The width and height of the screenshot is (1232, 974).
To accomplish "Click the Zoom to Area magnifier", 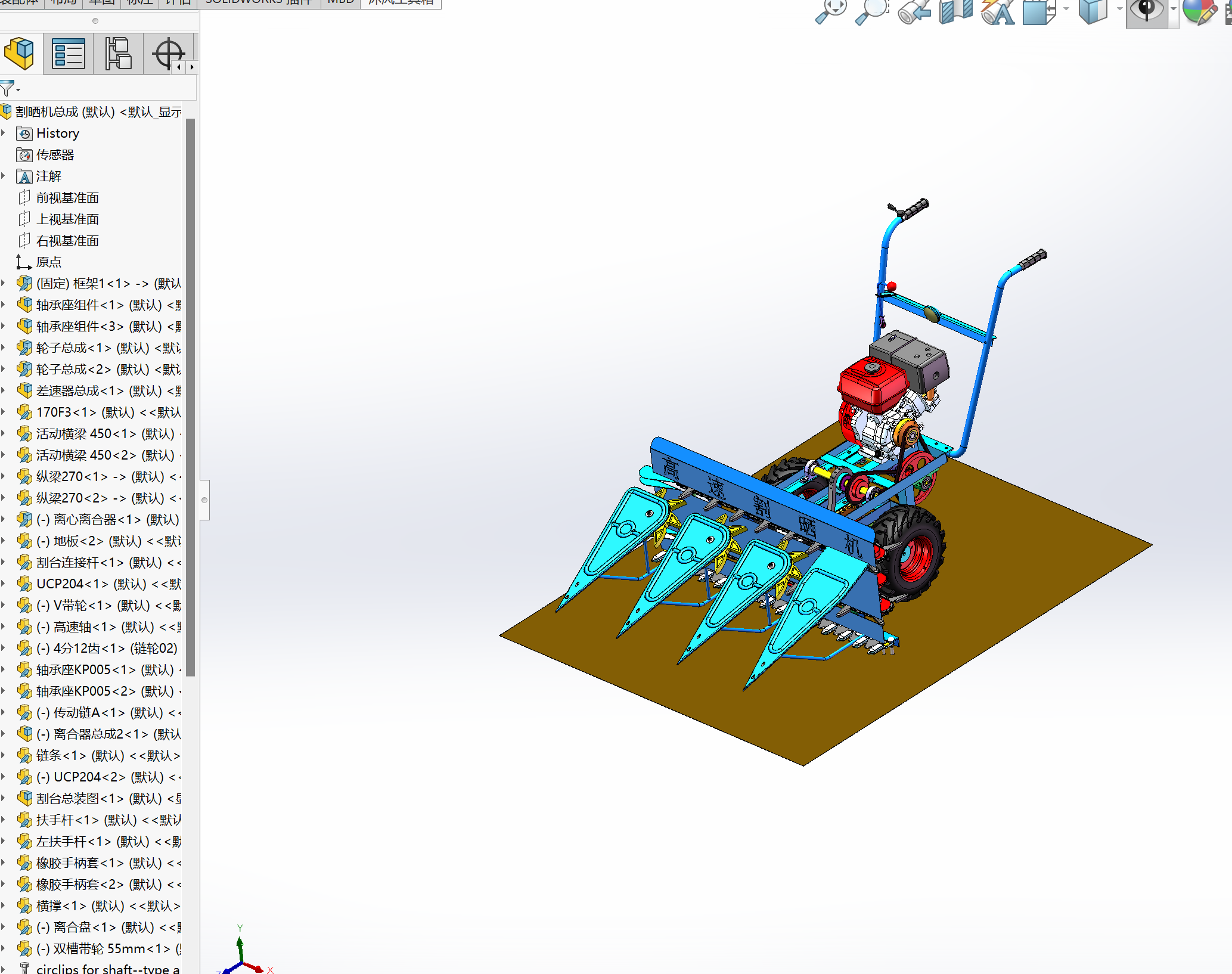I will 871,11.
